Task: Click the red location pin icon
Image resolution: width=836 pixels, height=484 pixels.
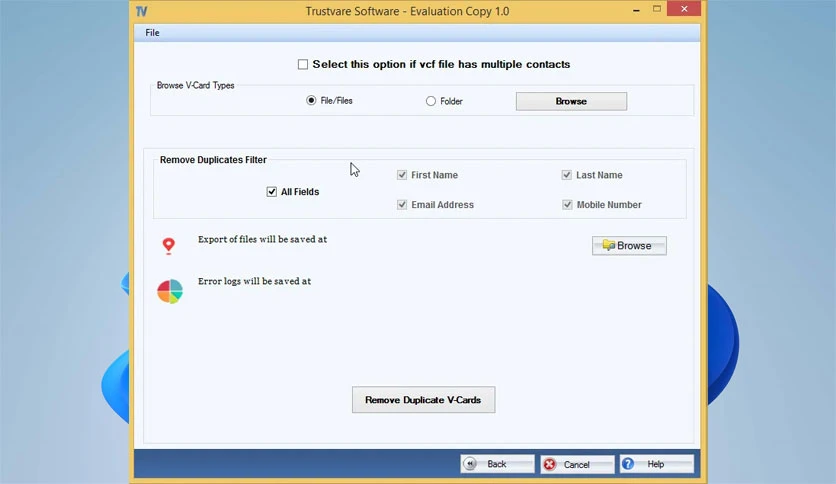Action: coord(168,246)
